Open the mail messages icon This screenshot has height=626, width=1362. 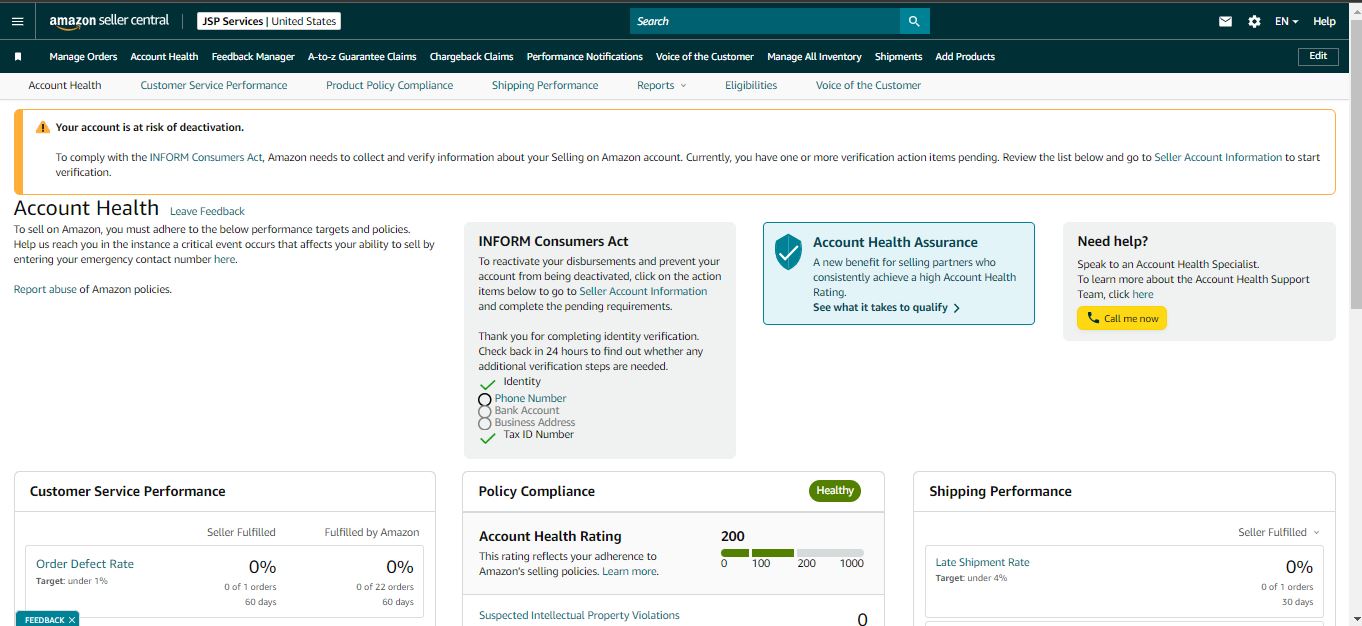coord(1225,21)
